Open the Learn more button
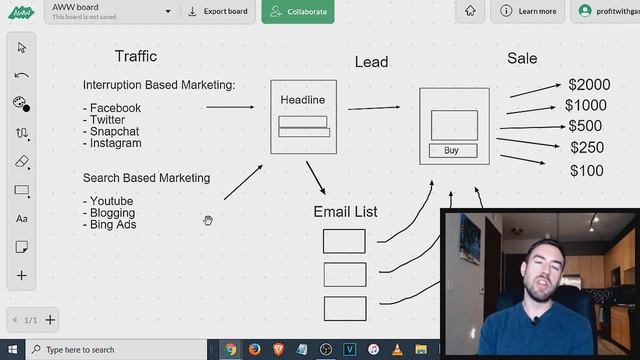Screen dimensions: 640x360 (x=528, y=11)
